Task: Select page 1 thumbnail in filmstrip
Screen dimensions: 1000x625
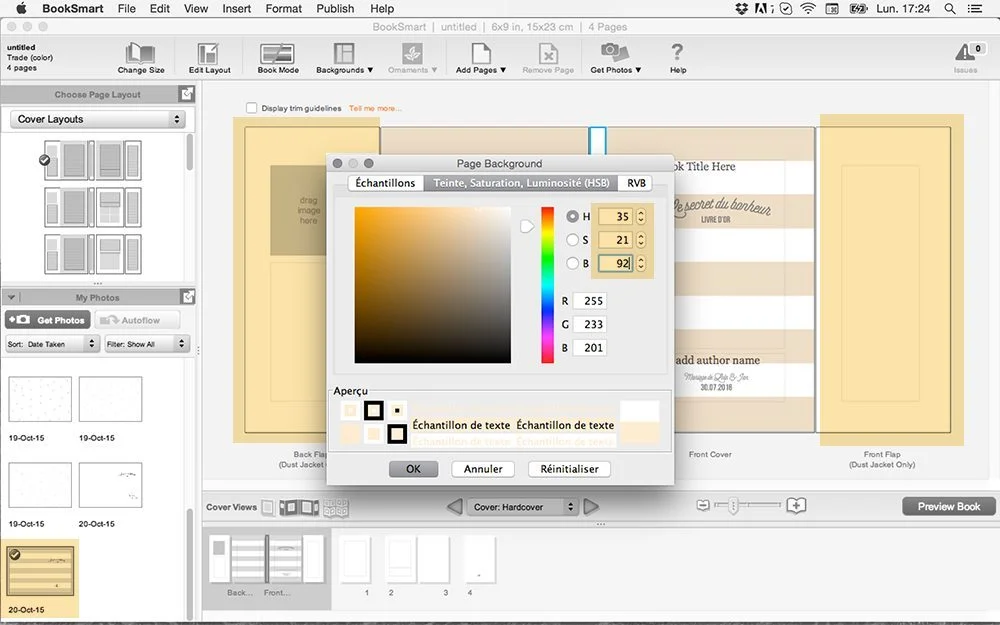Action: 357,561
